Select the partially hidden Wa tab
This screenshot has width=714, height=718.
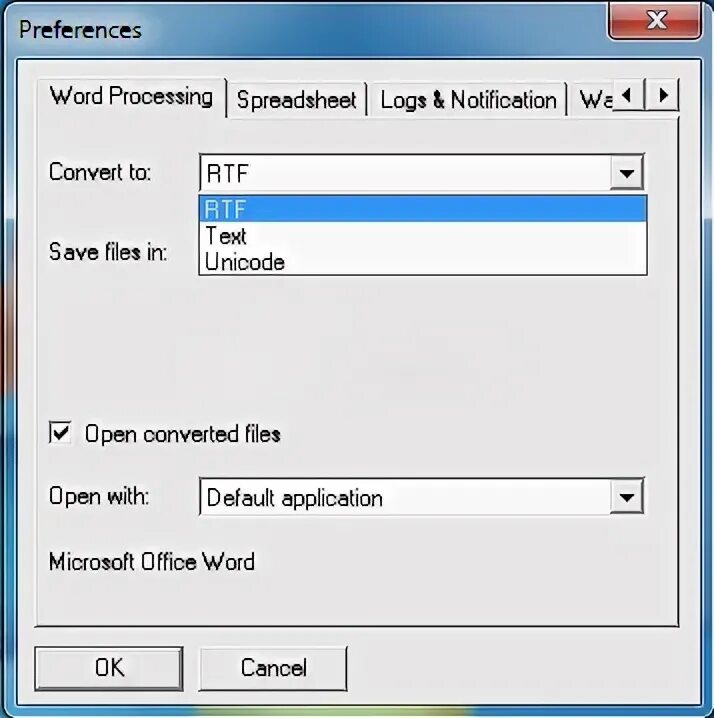[592, 100]
